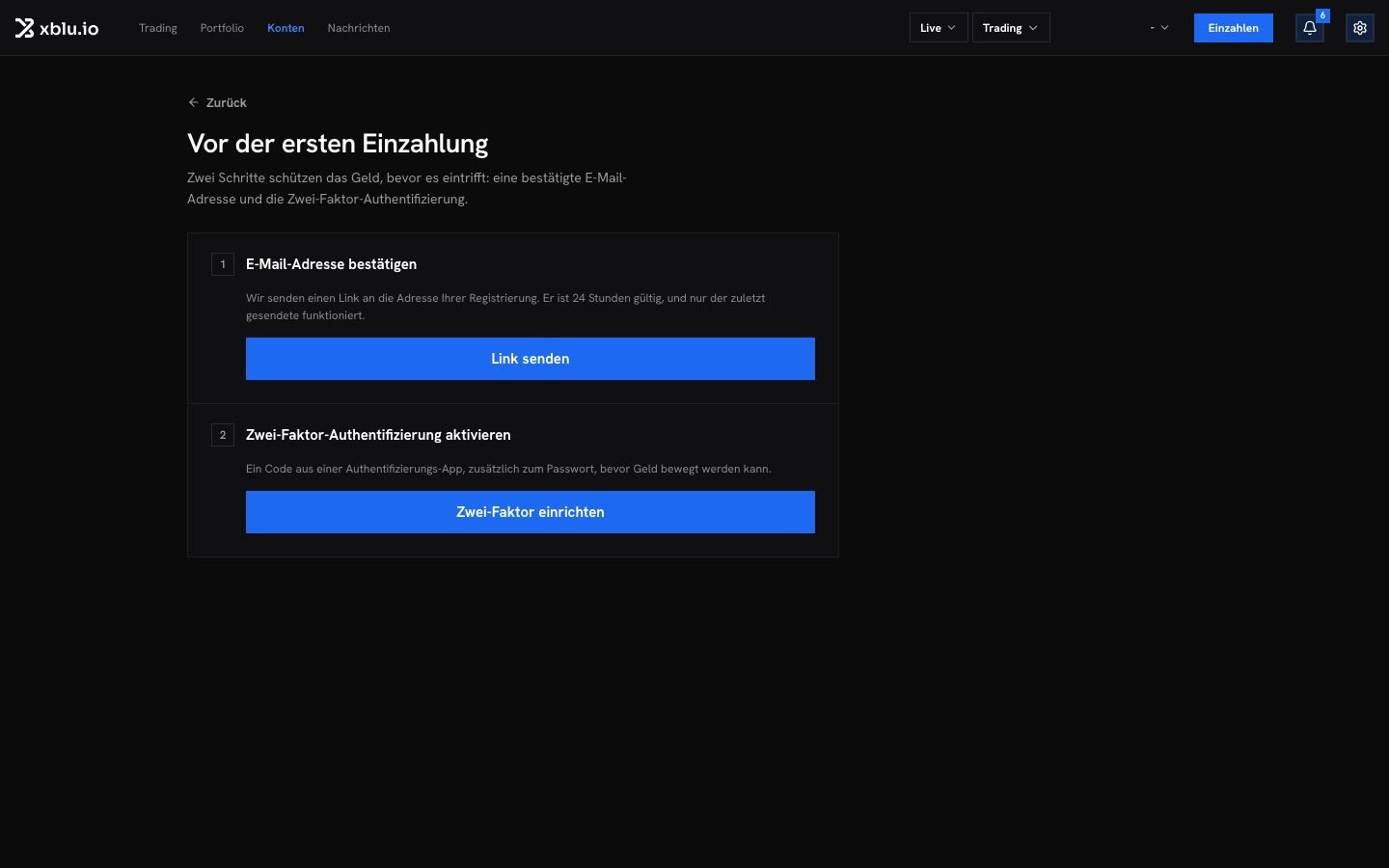Screen dimensions: 1389x868
Task: Expand the Trading mode dropdown
Action: 1011,28
